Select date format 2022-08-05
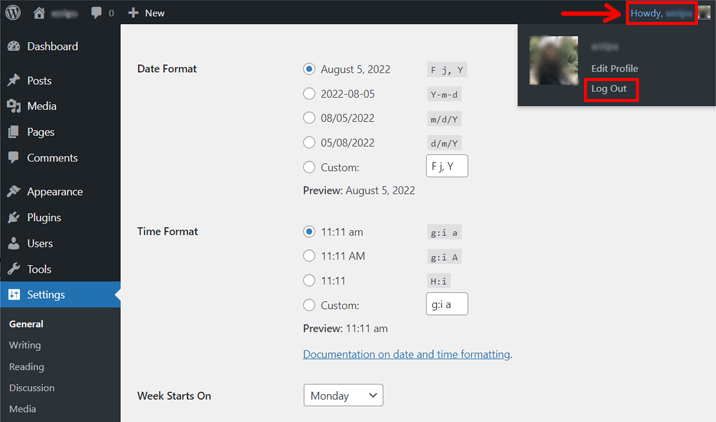The height and width of the screenshot is (422, 716). [309, 94]
